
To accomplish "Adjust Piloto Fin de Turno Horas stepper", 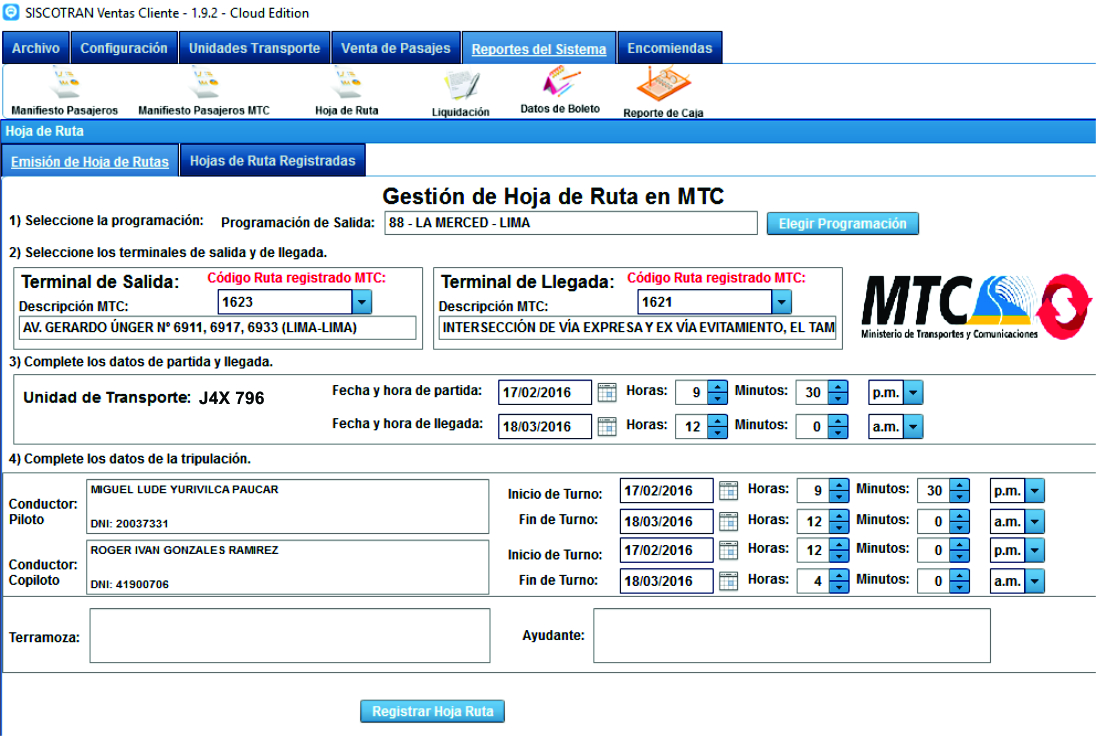I will pyautogui.click(x=839, y=521).
